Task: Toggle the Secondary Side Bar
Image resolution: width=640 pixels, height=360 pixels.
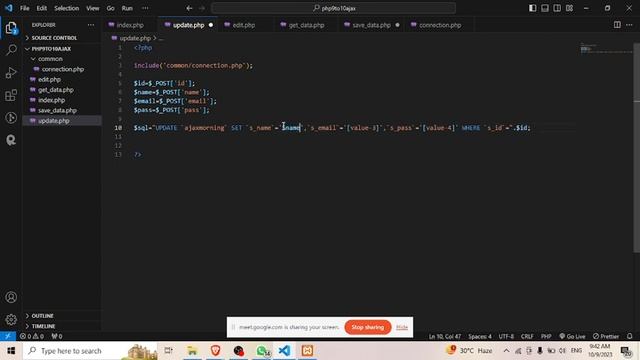Action: [557, 8]
